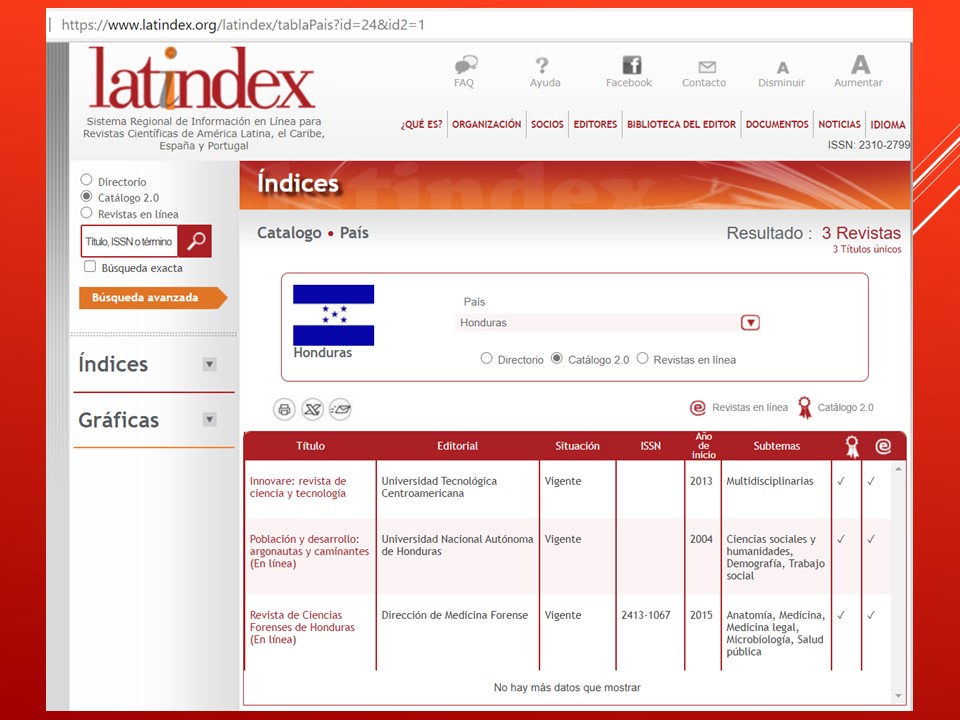This screenshot has width=960, height=720.
Task: Send results by email envelope icon
Action: coord(340,410)
